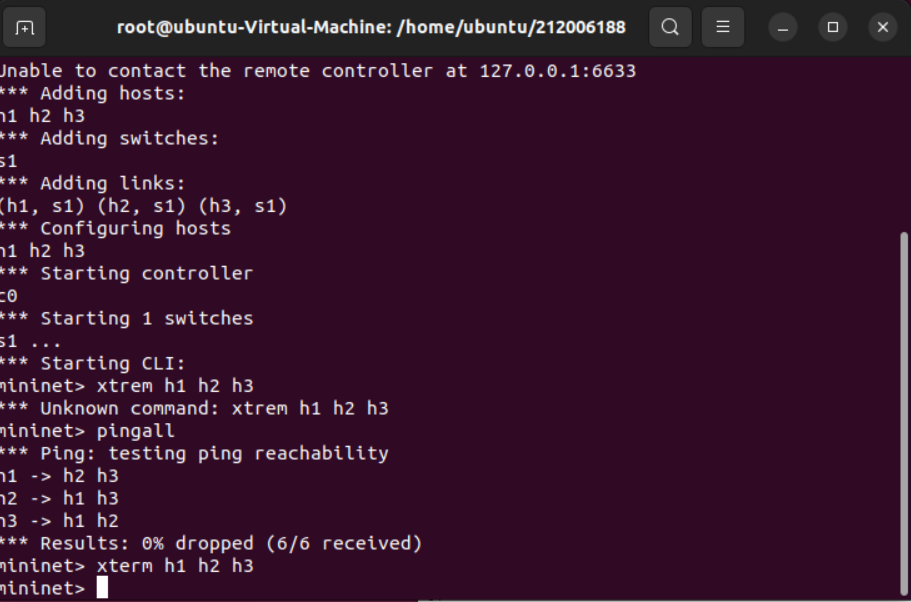Open a new terminal tab
Viewport: 911px width, 602px height.
coord(24,27)
